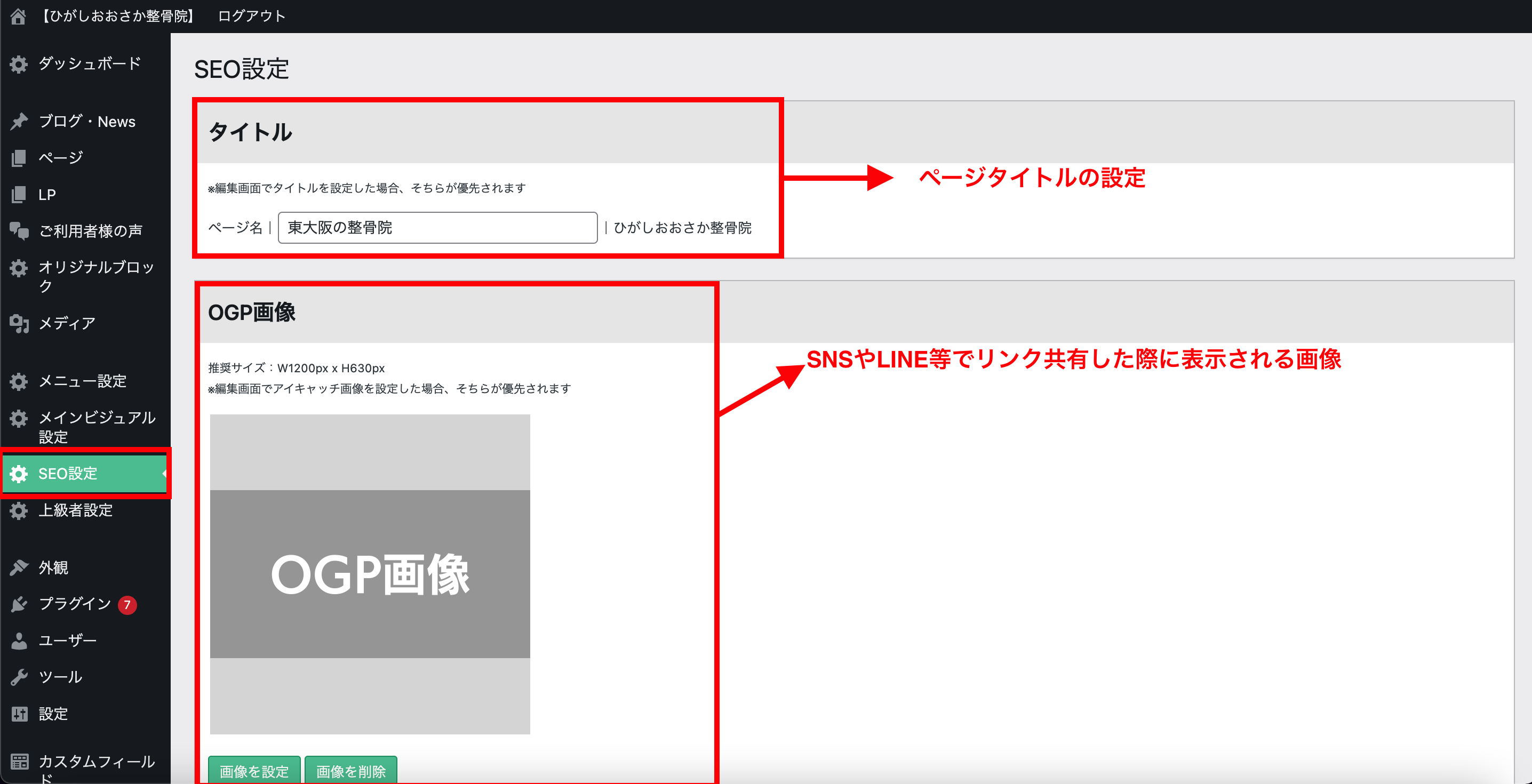
Task: Click the pin icon for Blog/News
Action: 19,122
